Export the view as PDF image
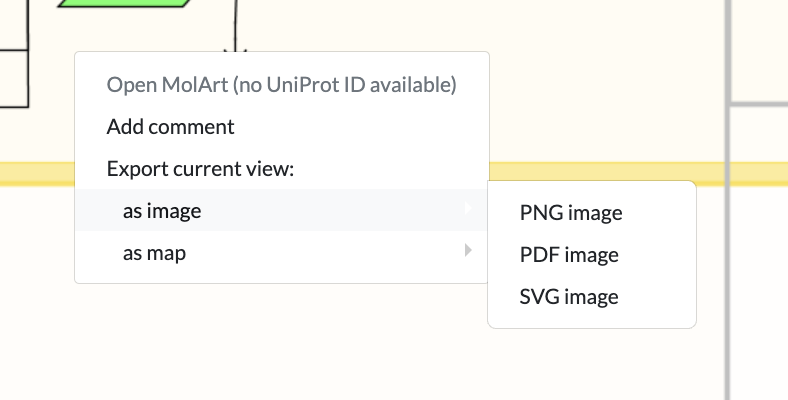788x400 pixels. 569,255
